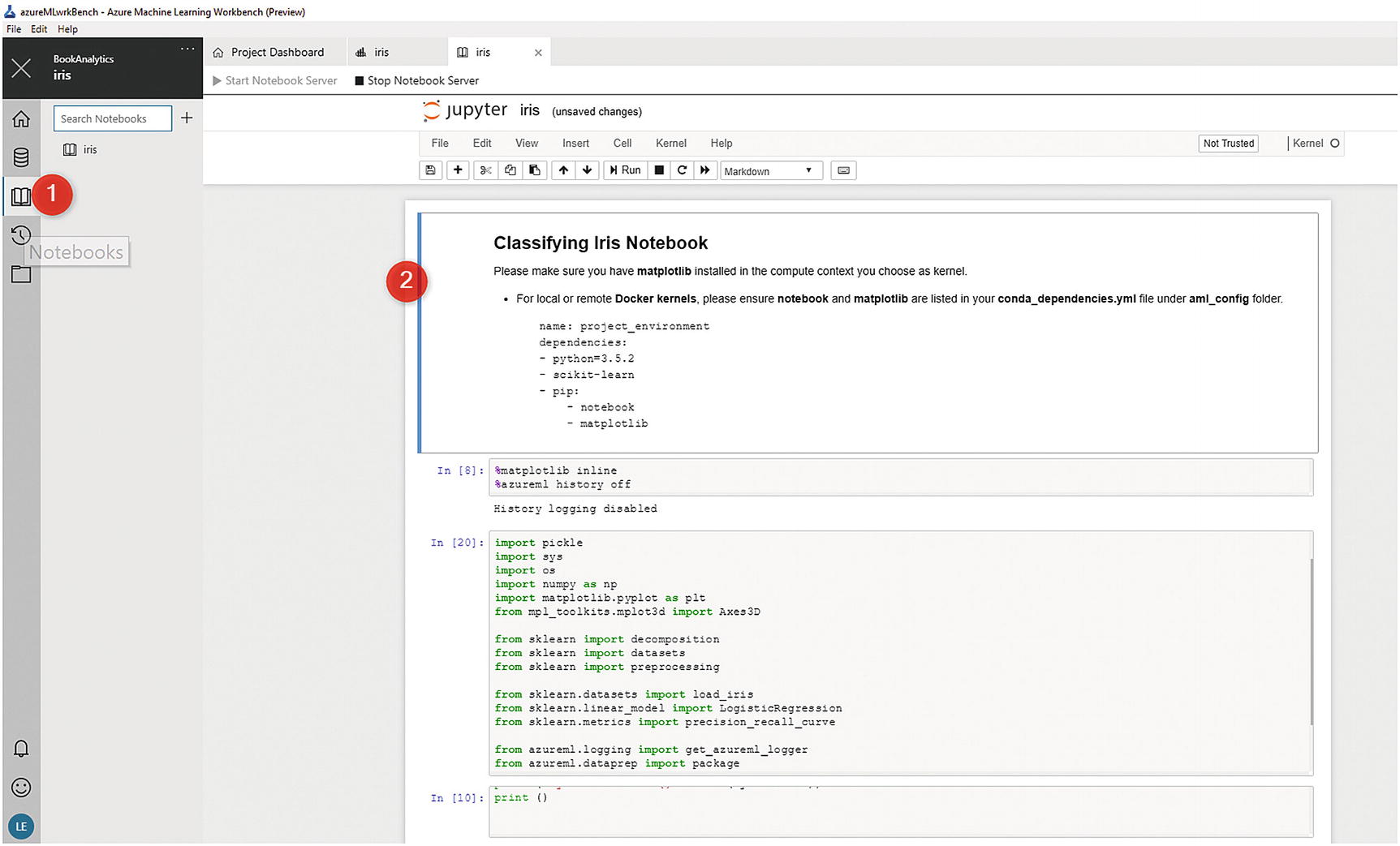Click Stop Notebook Server
The width and height of the screenshot is (1400, 846).
pos(416,80)
